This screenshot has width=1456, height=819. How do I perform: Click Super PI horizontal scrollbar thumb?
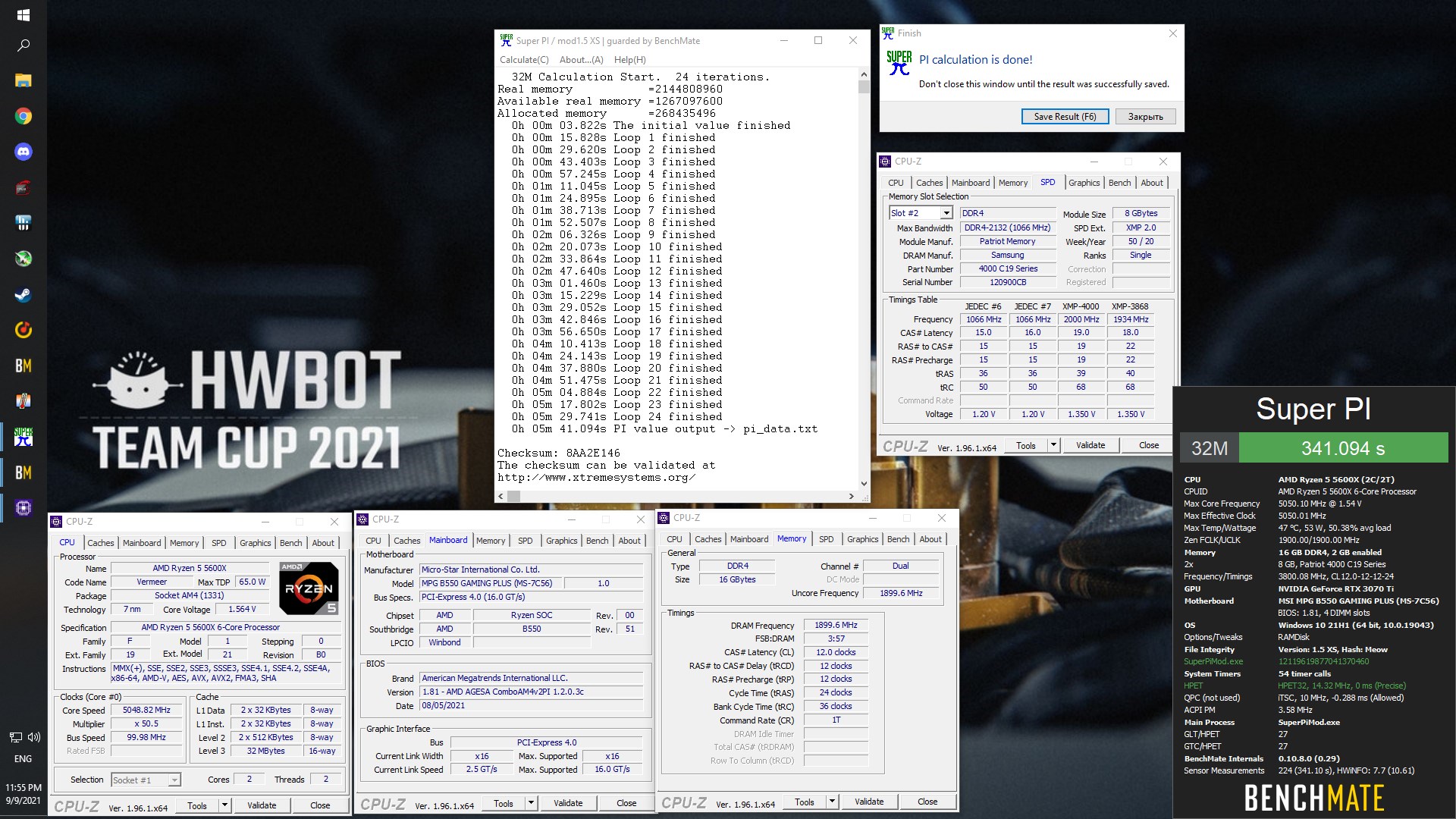[x=514, y=497]
